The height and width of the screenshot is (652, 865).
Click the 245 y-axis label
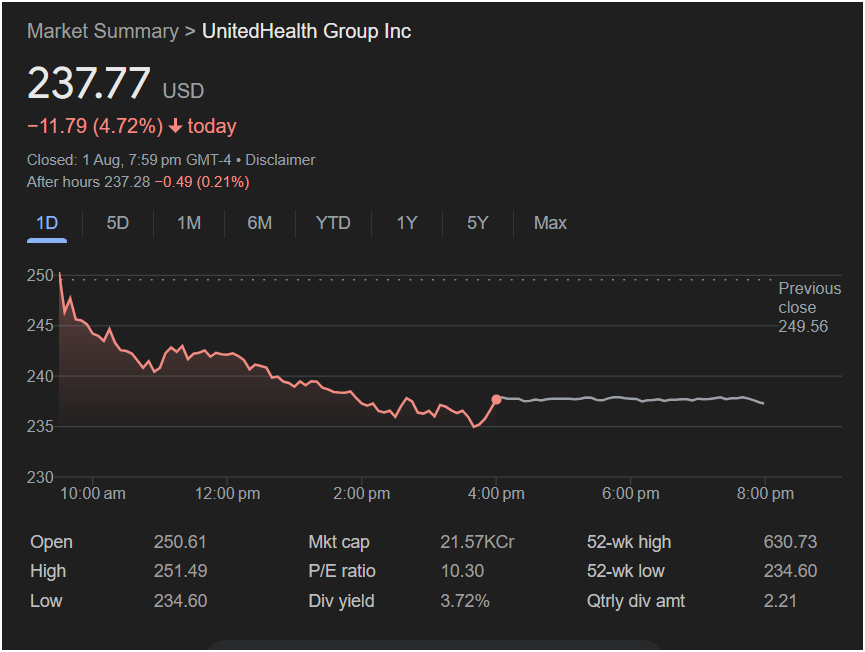tap(40, 326)
